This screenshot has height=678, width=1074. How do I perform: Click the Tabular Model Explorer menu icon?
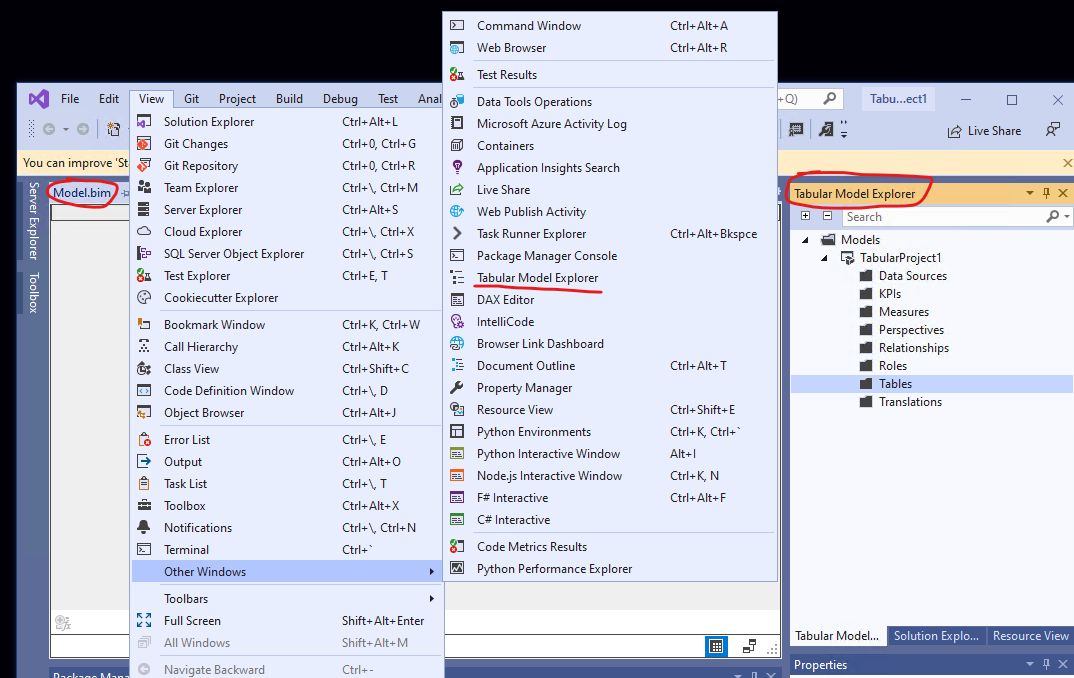(457, 277)
